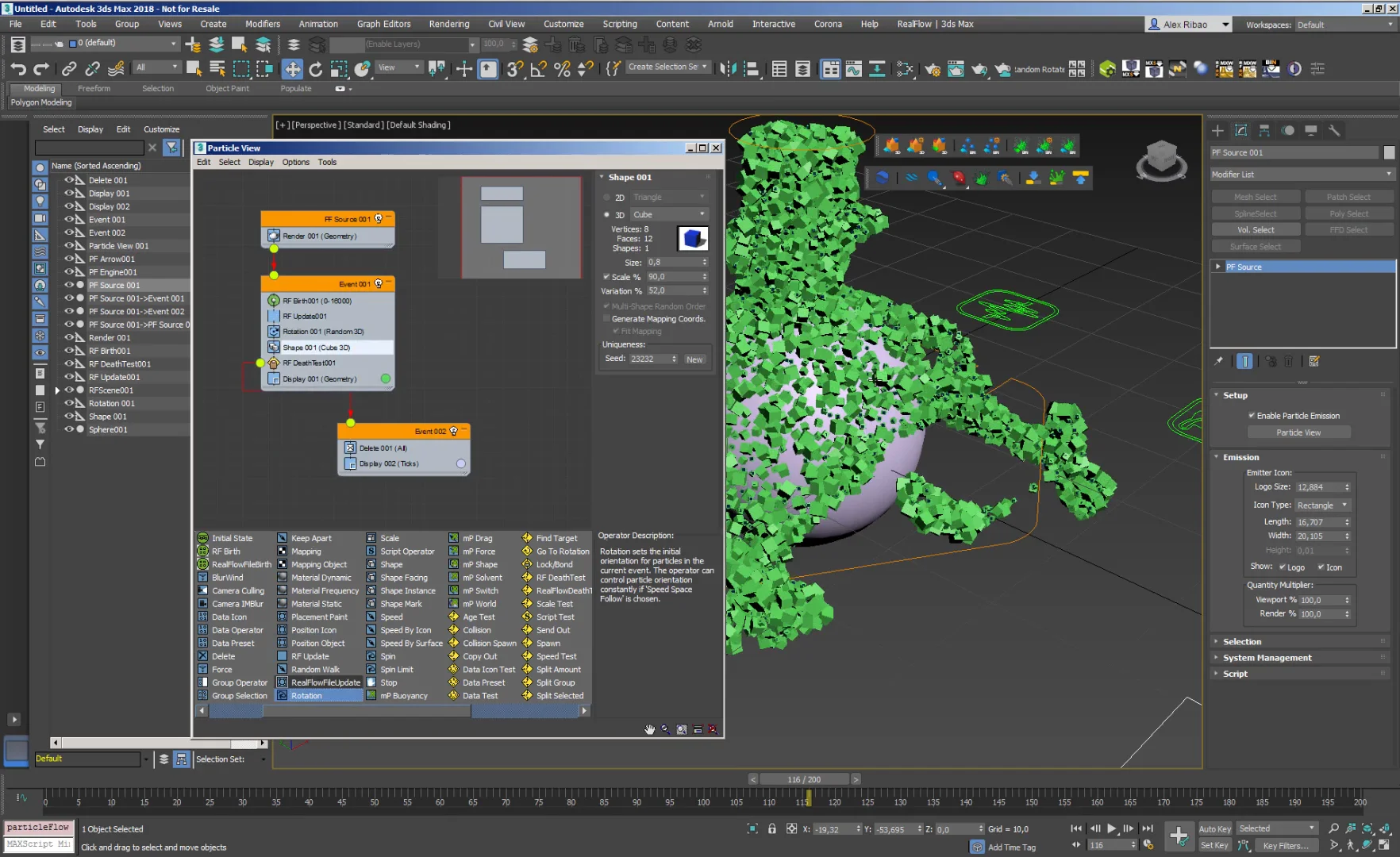
Task: Open the Modify command panel tab
Action: point(1241,131)
